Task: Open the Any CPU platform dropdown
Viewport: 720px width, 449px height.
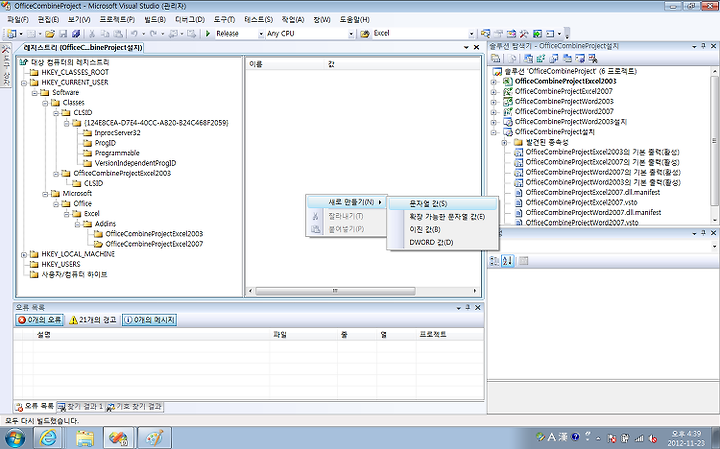Action: pos(351,34)
